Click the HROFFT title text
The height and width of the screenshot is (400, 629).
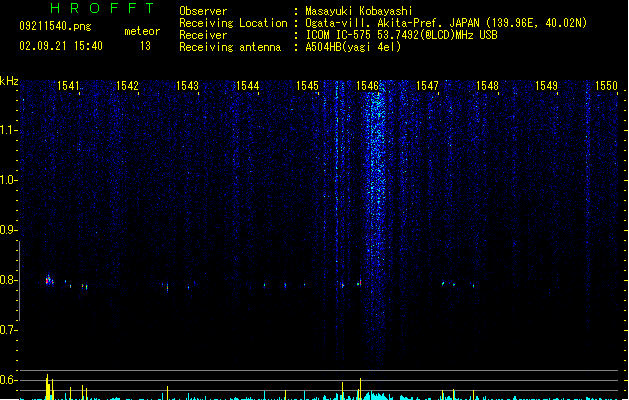tap(103, 8)
